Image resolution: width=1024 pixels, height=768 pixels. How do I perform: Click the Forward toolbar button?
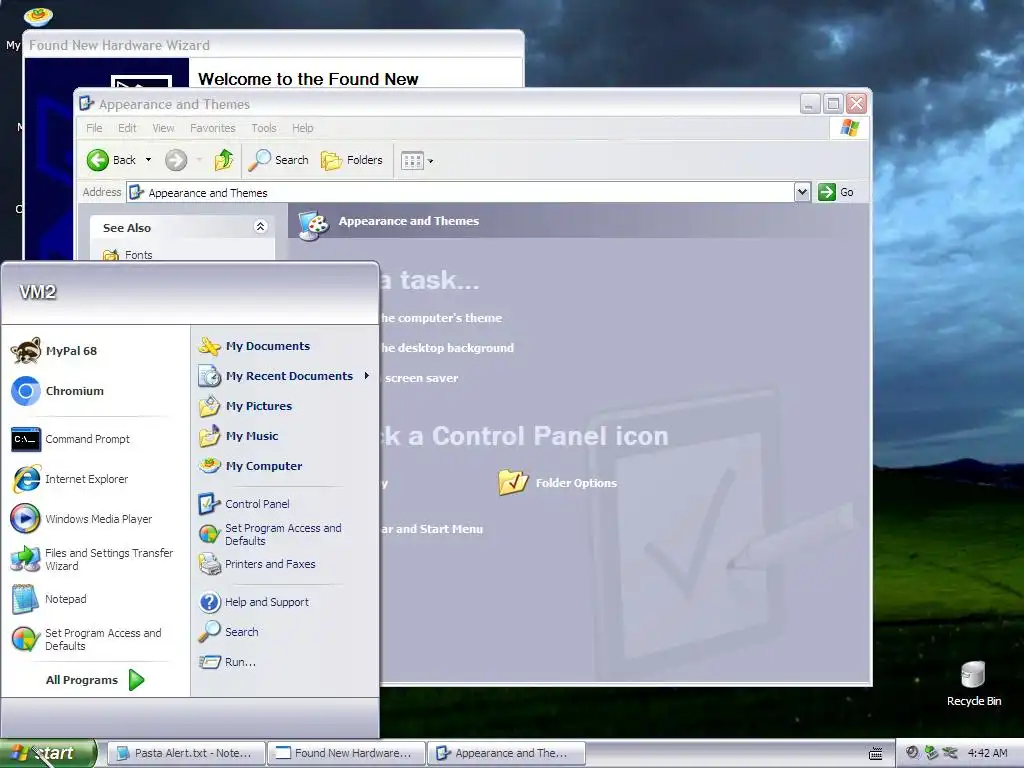176,160
